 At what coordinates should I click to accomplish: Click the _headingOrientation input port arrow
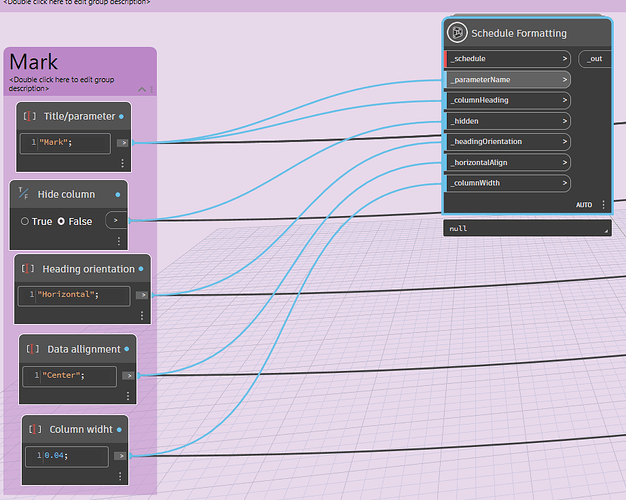coord(565,141)
